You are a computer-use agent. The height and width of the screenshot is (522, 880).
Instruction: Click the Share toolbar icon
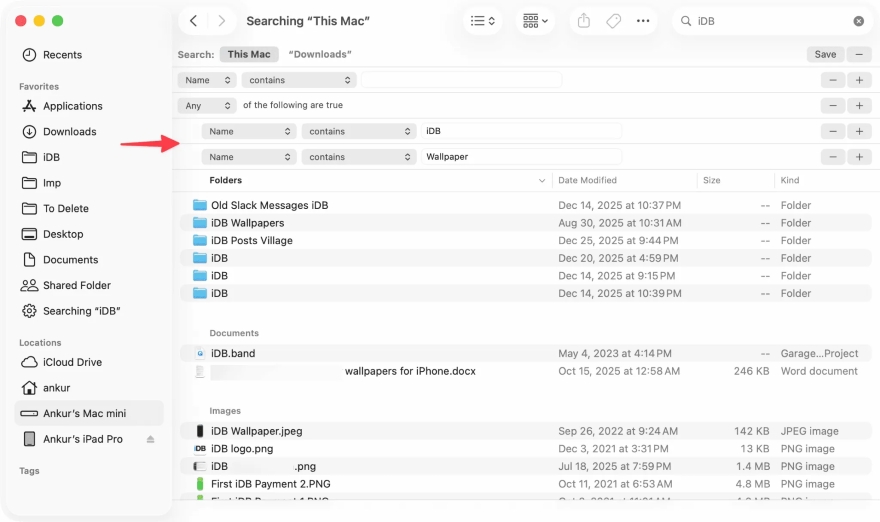click(584, 21)
